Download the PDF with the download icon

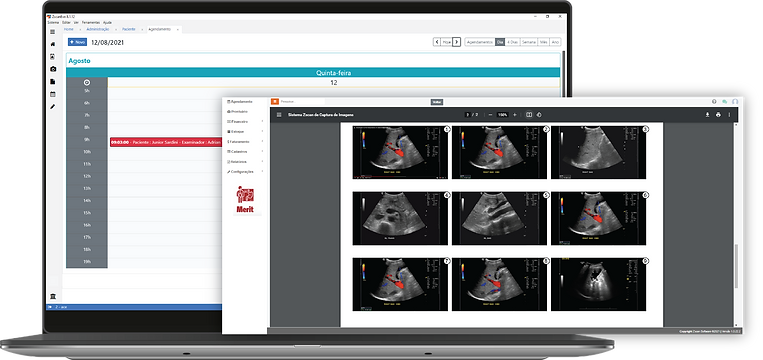pos(708,115)
